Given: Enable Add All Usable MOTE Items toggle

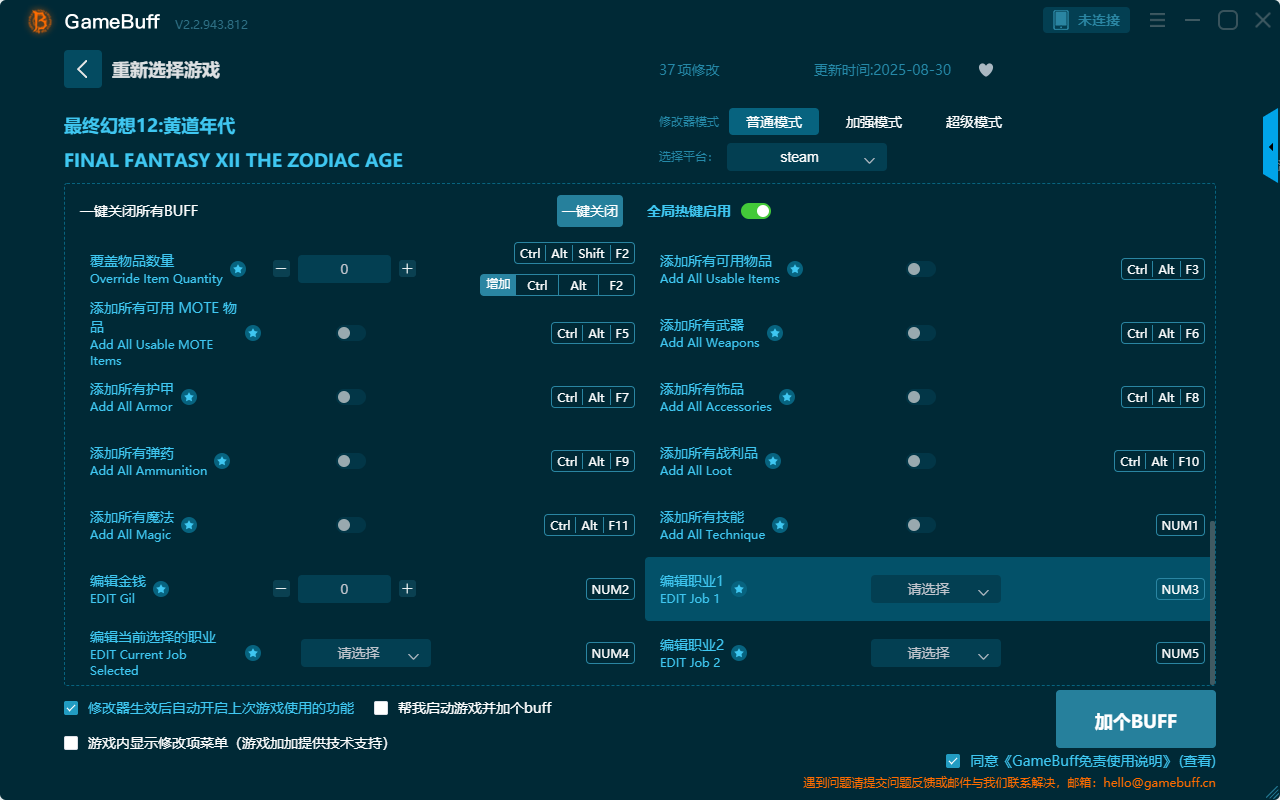Looking at the screenshot, I should pos(351,333).
